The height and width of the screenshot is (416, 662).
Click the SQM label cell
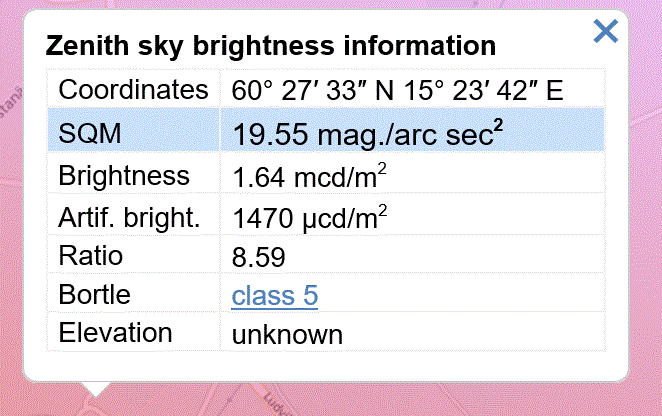tap(133, 130)
